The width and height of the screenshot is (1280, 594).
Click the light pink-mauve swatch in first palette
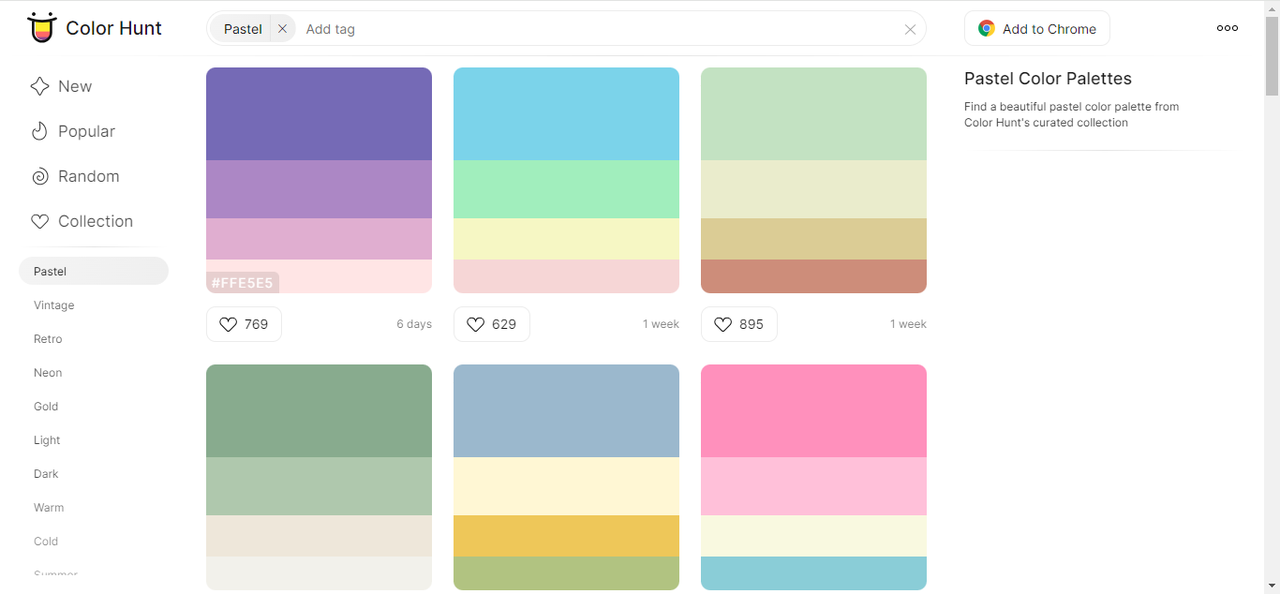[319, 239]
